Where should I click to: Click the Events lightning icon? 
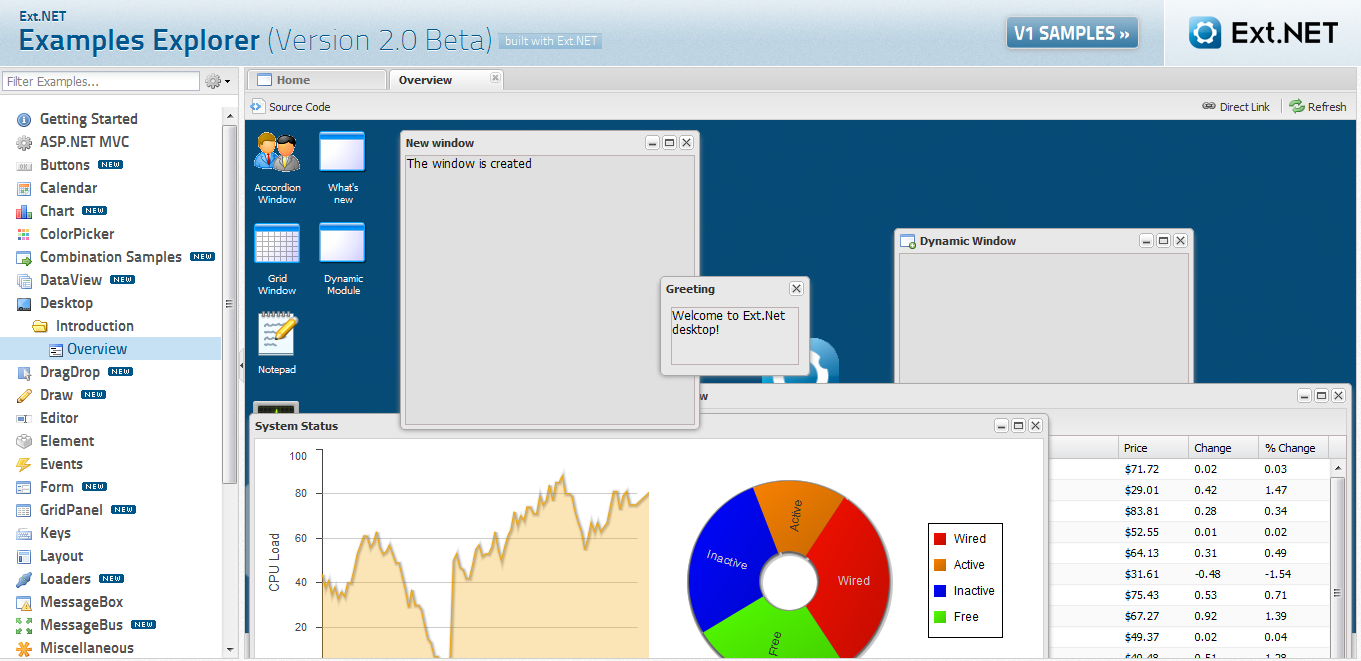pos(24,464)
